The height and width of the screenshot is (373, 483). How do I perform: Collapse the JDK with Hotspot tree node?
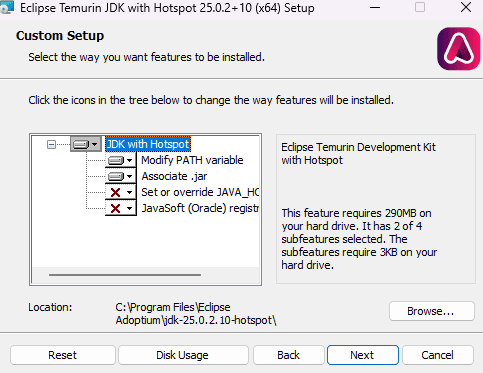point(51,144)
